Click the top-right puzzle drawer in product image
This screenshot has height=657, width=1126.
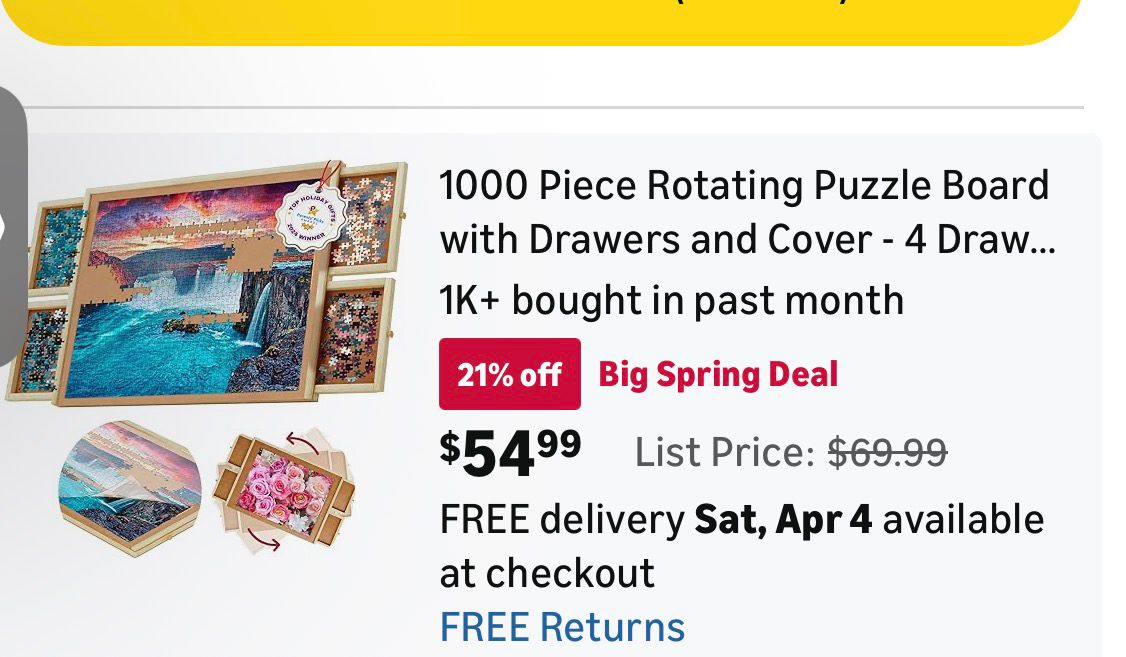(366, 218)
